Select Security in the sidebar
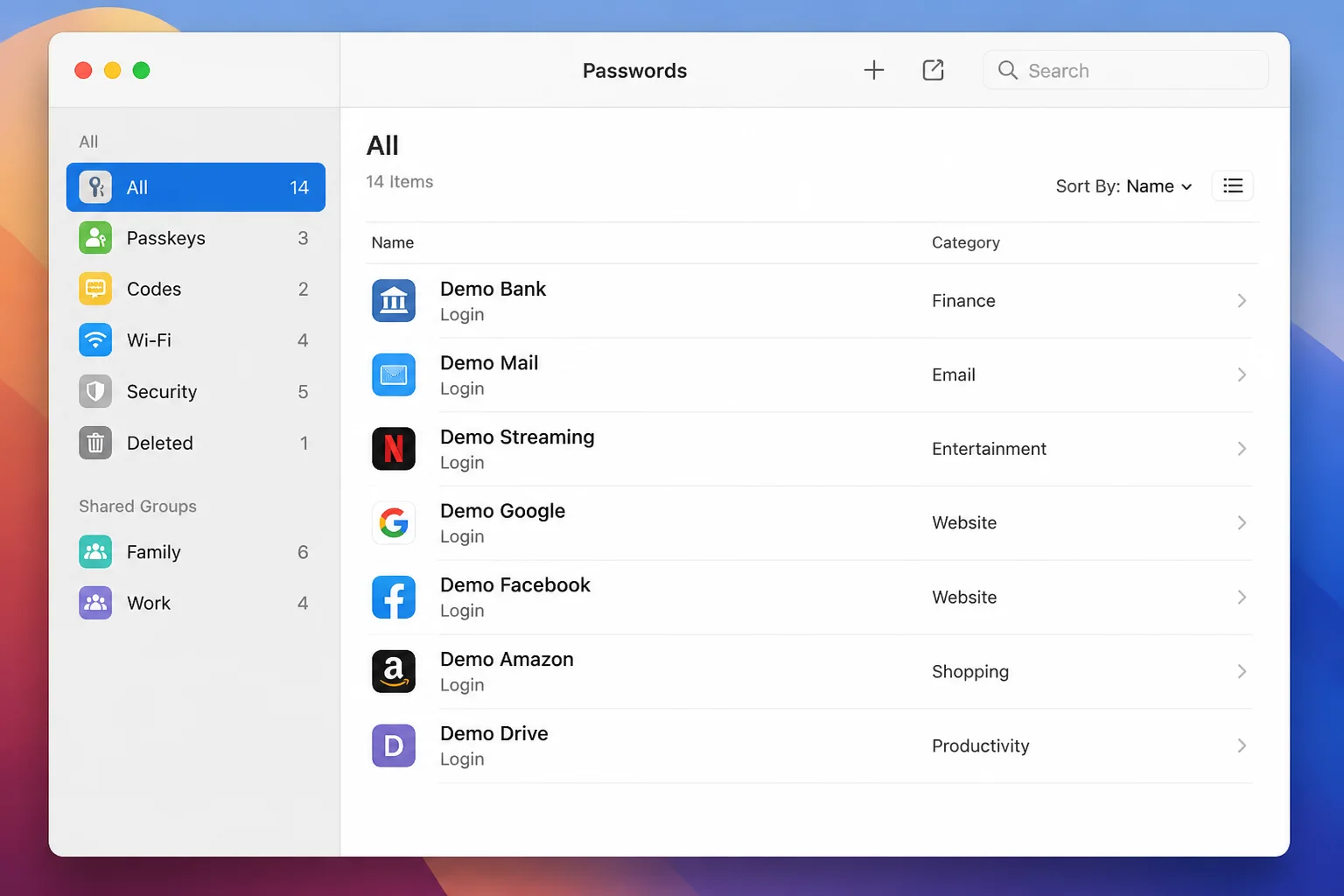This screenshot has width=1344, height=896. coord(195,391)
